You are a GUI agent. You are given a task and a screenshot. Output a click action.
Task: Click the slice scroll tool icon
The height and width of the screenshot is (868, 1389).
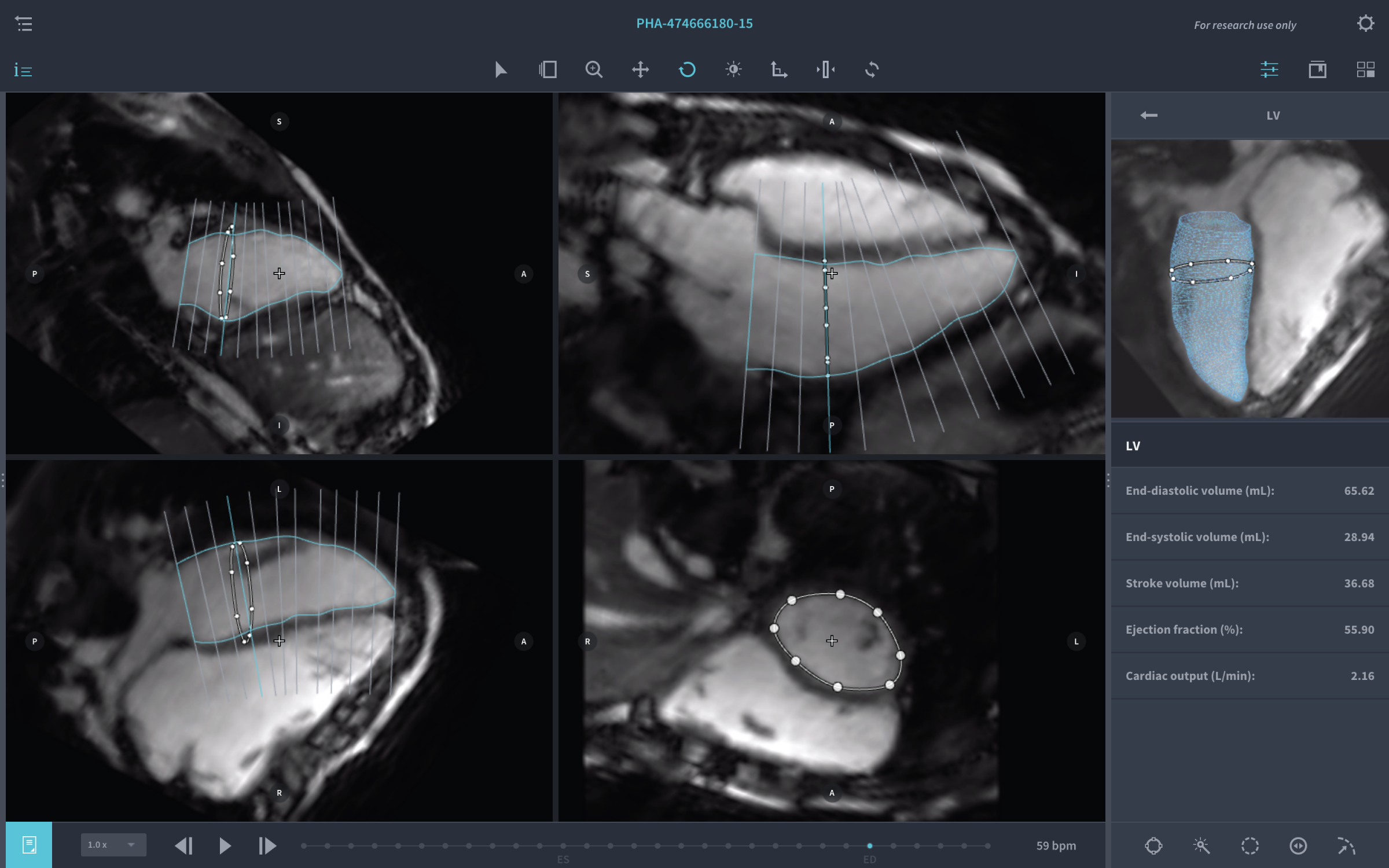[547, 70]
